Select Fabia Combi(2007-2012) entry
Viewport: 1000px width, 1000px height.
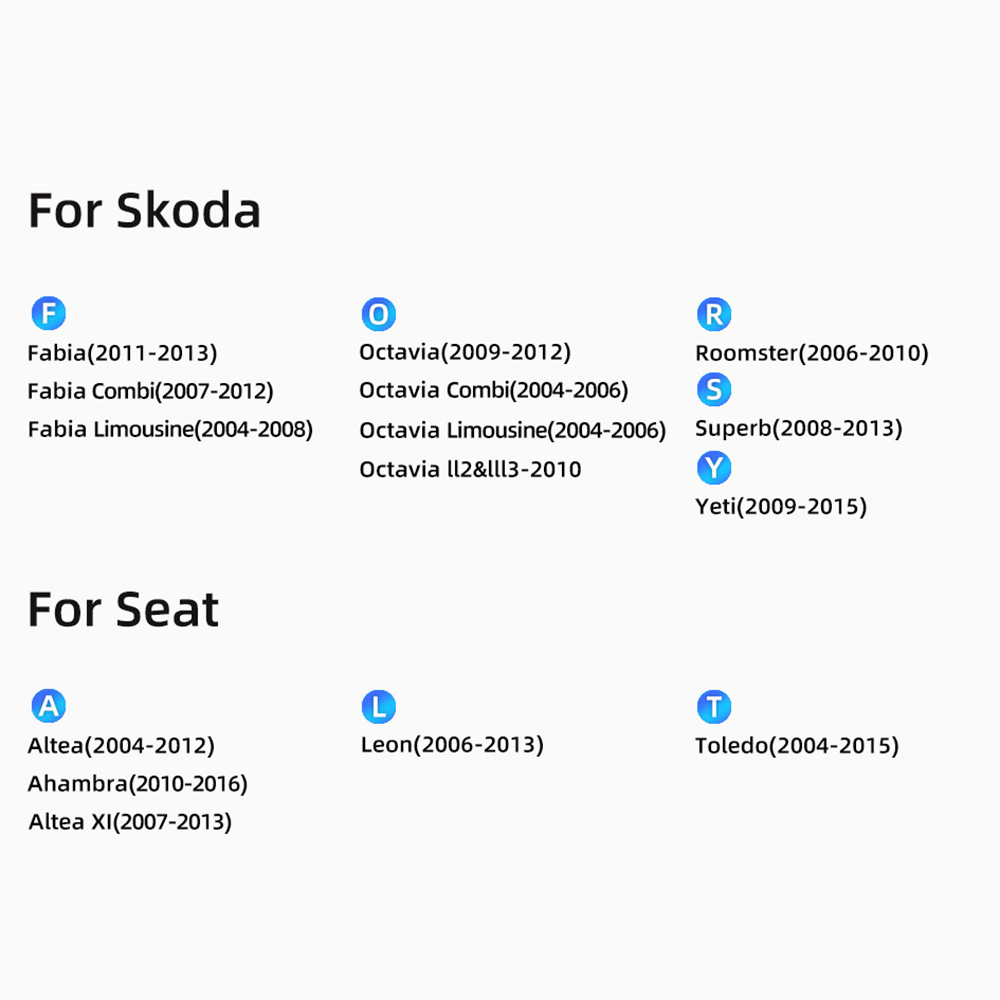150,391
